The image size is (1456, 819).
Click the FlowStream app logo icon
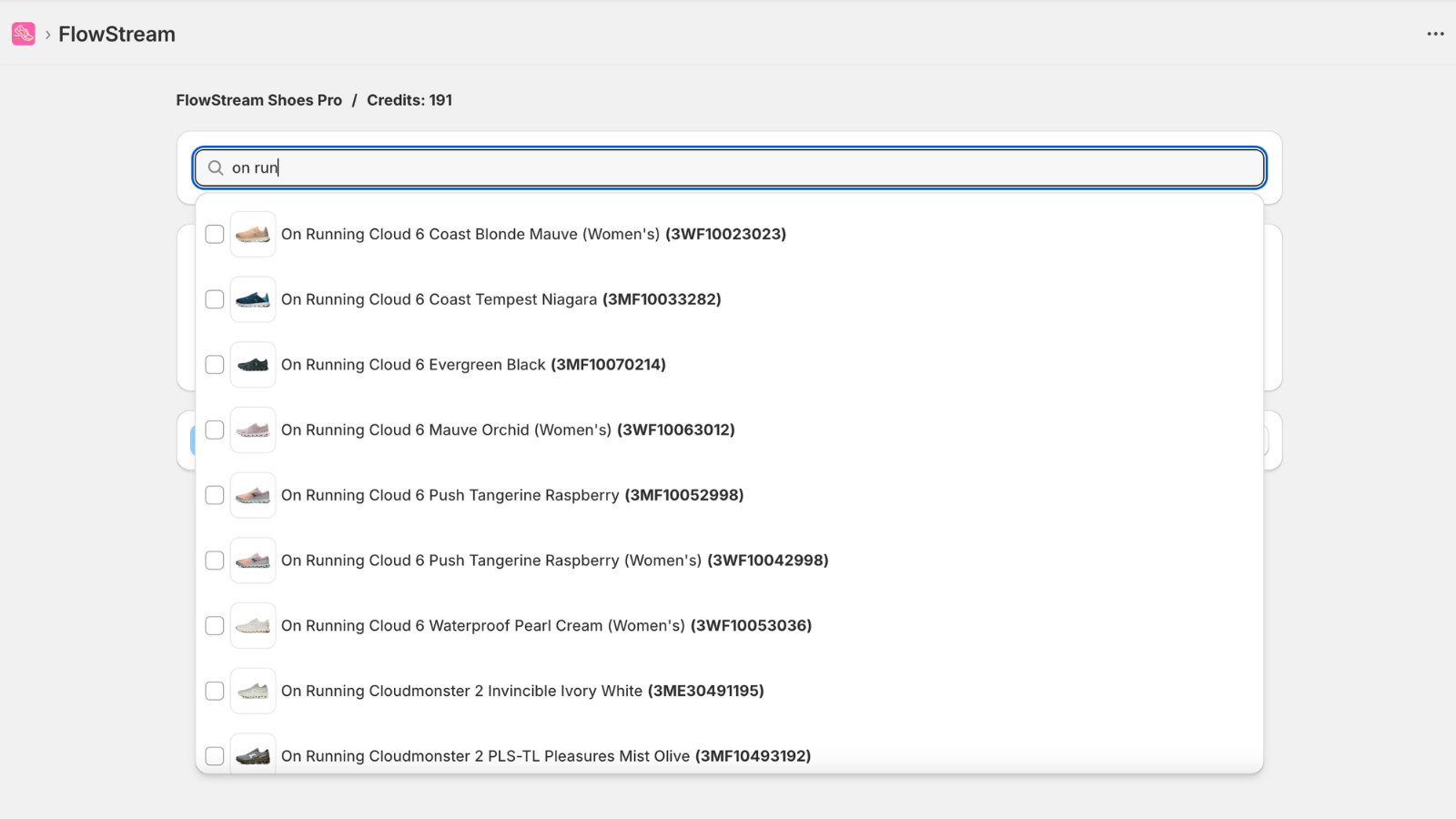24,34
